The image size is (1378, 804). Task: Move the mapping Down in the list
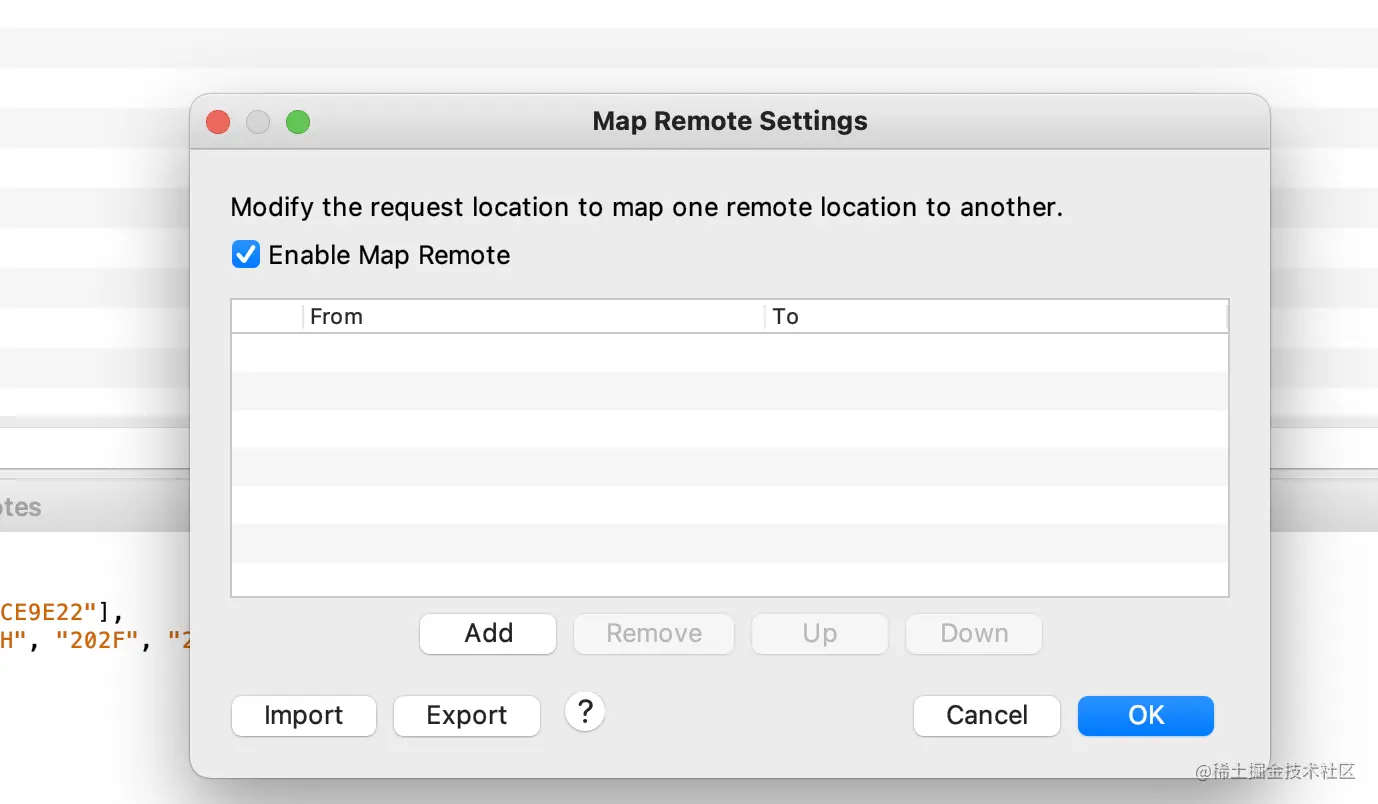pos(974,633)
